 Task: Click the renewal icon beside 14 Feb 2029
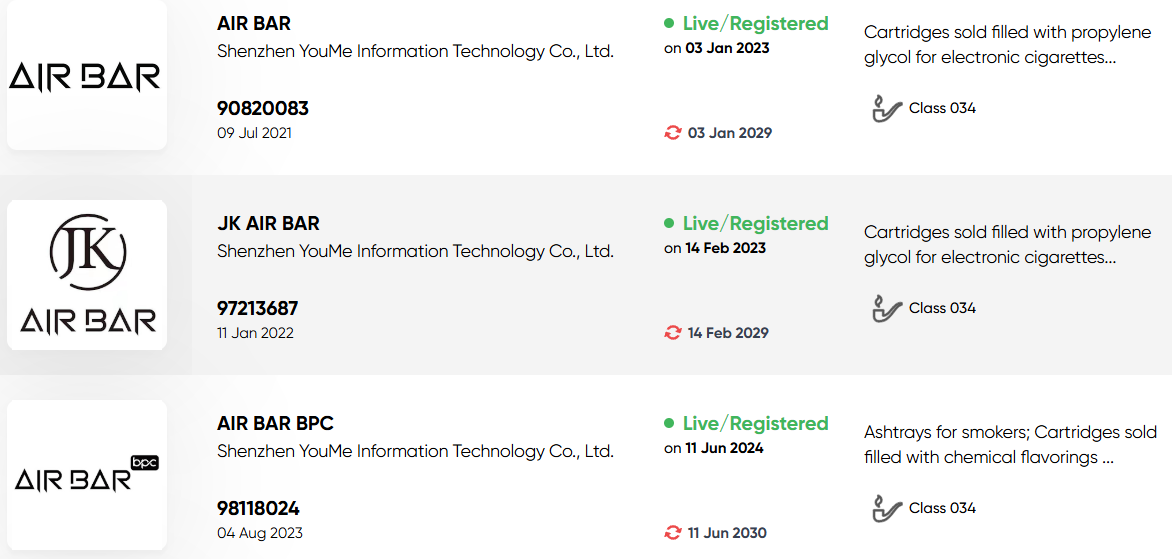click(x=673, y=333)
